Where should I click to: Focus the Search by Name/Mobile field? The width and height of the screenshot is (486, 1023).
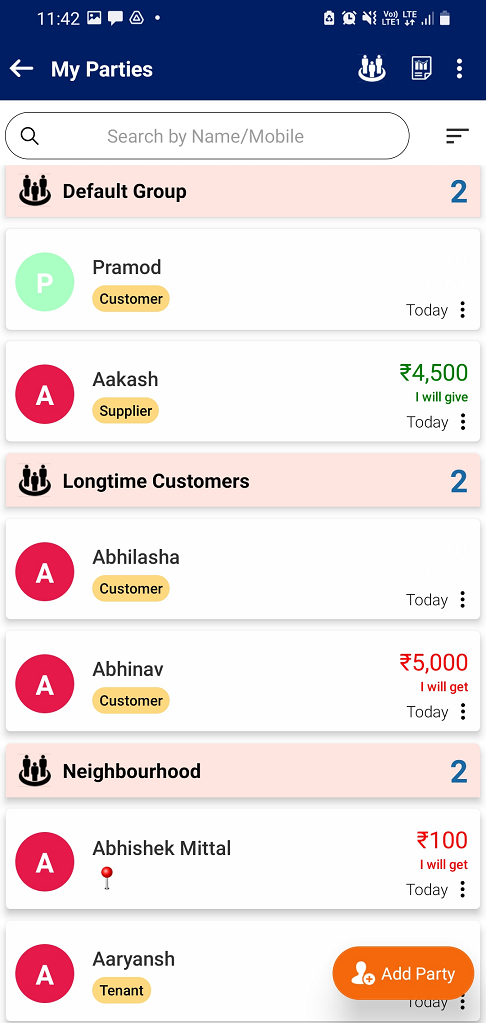tap(207, 136)
